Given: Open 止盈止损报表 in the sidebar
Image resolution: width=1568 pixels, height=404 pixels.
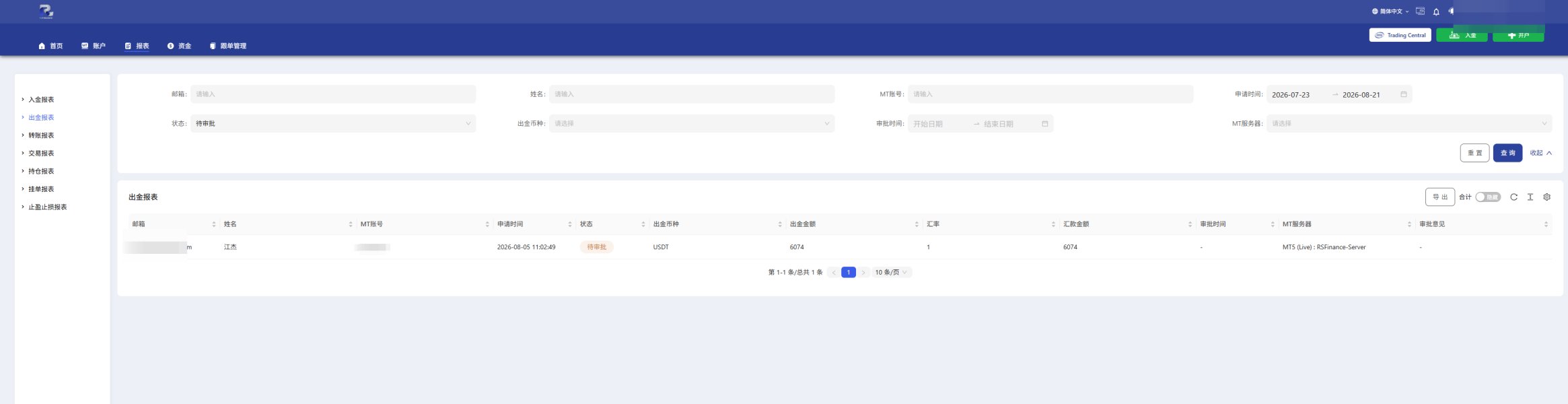Looking at the screenshot, I should coord(47,207).
